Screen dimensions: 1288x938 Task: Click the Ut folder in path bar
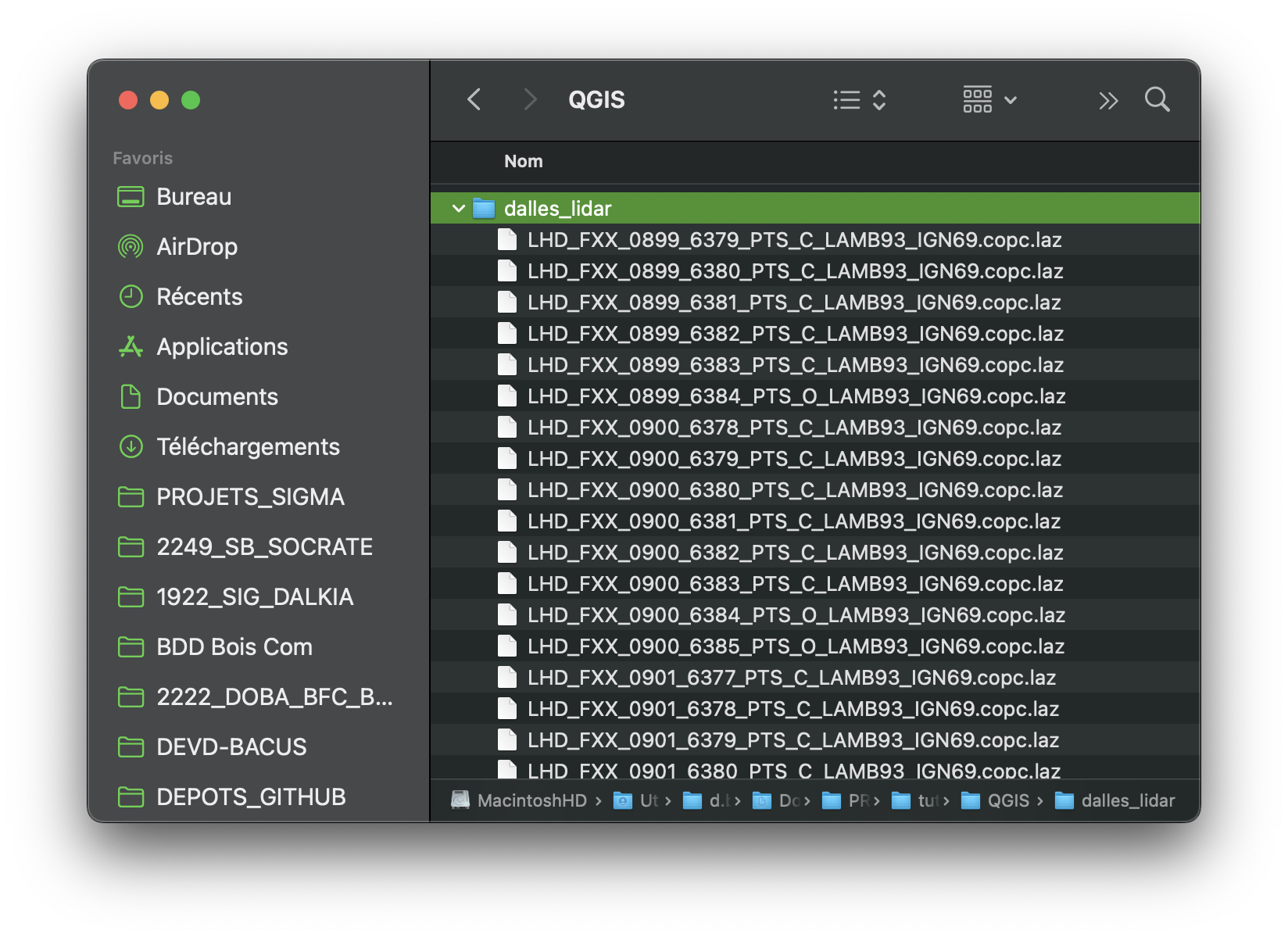coord(636,800)
